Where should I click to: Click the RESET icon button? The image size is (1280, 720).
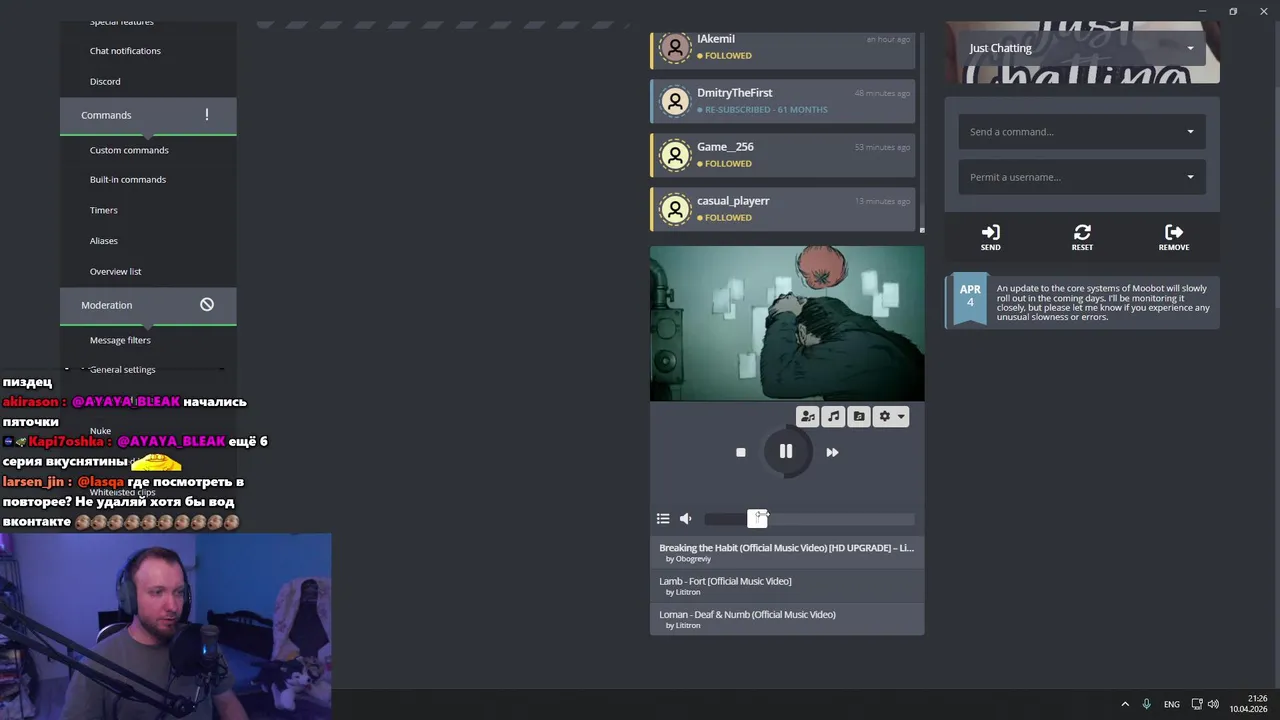(1082, 237)
